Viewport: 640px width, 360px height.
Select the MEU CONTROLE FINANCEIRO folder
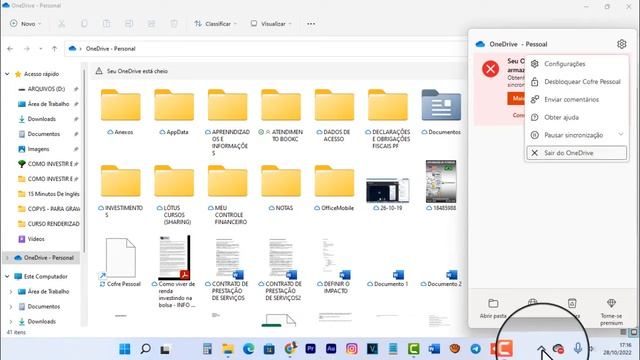pyautogui.click(x=227, y=195)
